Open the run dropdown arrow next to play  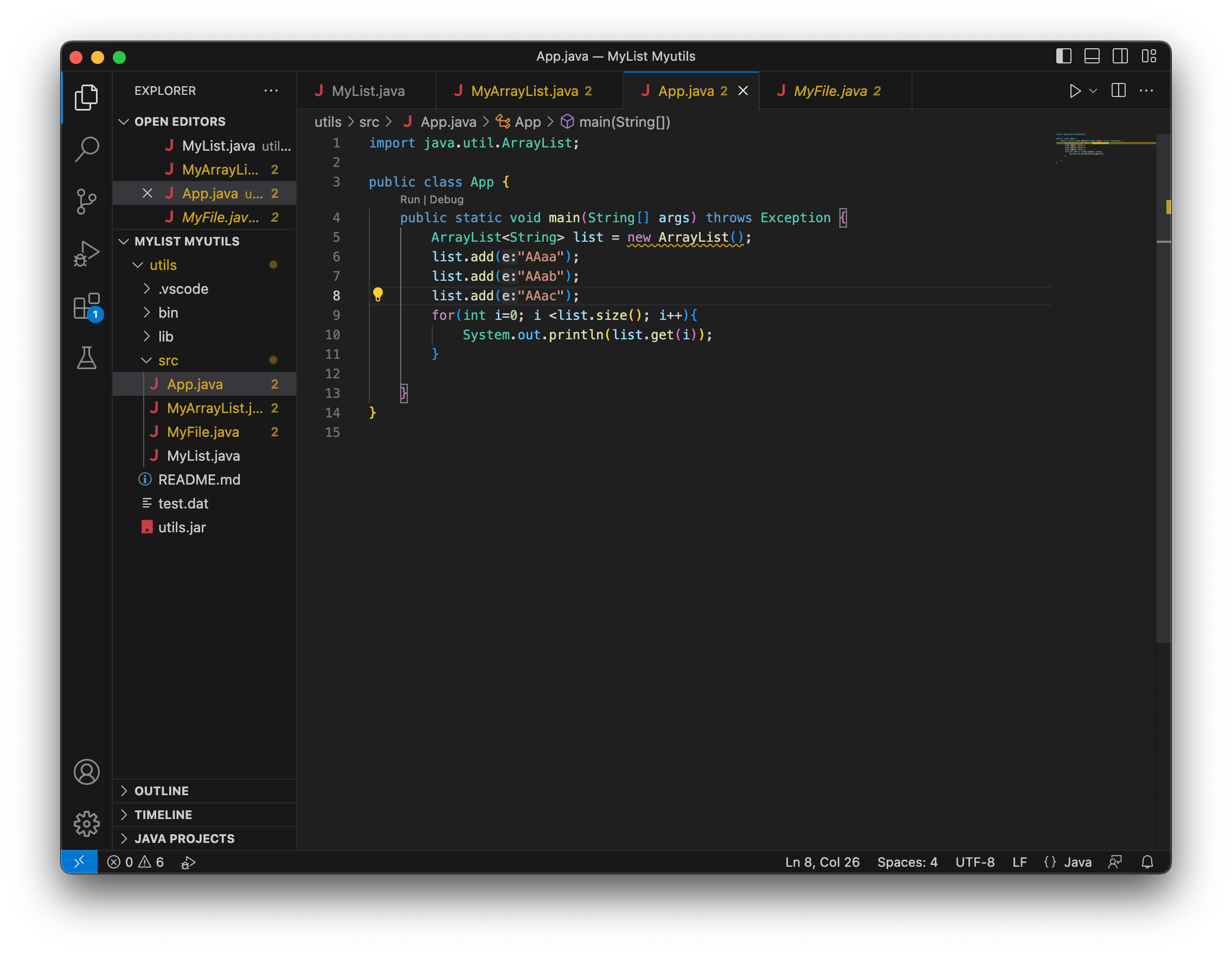(1093, 91)
